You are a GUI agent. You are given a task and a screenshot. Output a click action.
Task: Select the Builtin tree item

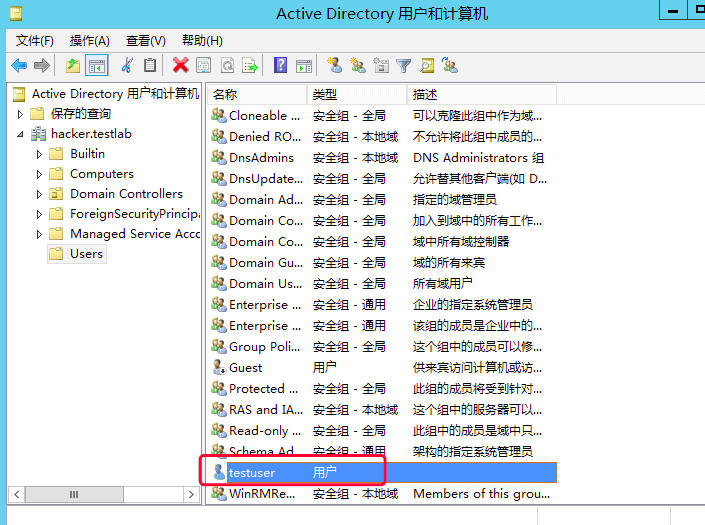click(87, 154)
